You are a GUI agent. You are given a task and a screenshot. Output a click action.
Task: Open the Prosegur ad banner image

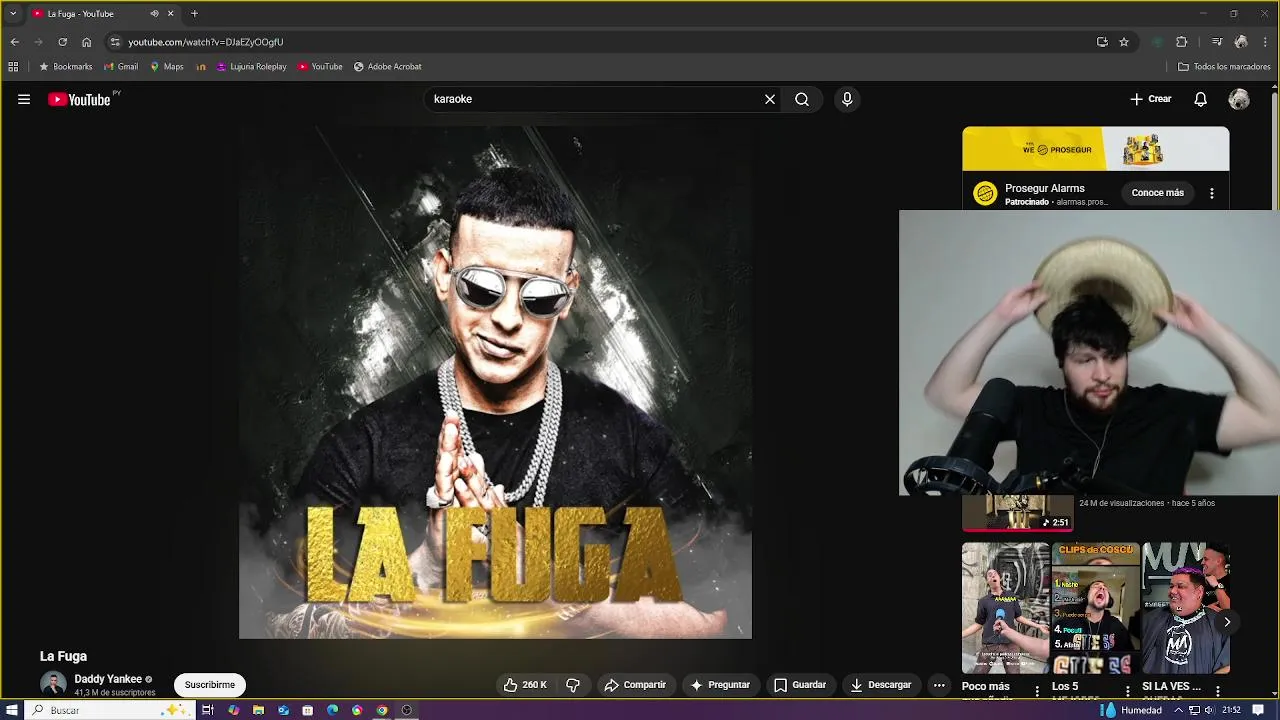pos(1096,149)
